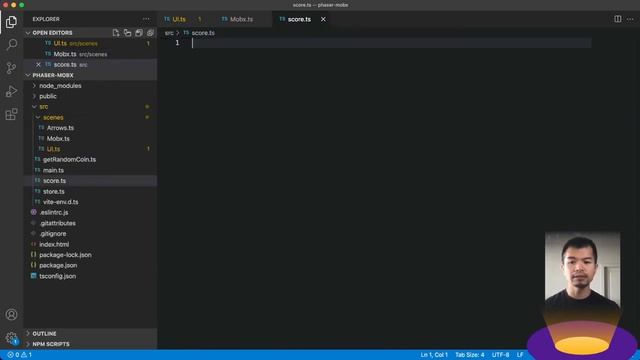The height and width of the screenshot is (360, 640).
Task: Open package-lock.json file
Action: pos(90,255)
